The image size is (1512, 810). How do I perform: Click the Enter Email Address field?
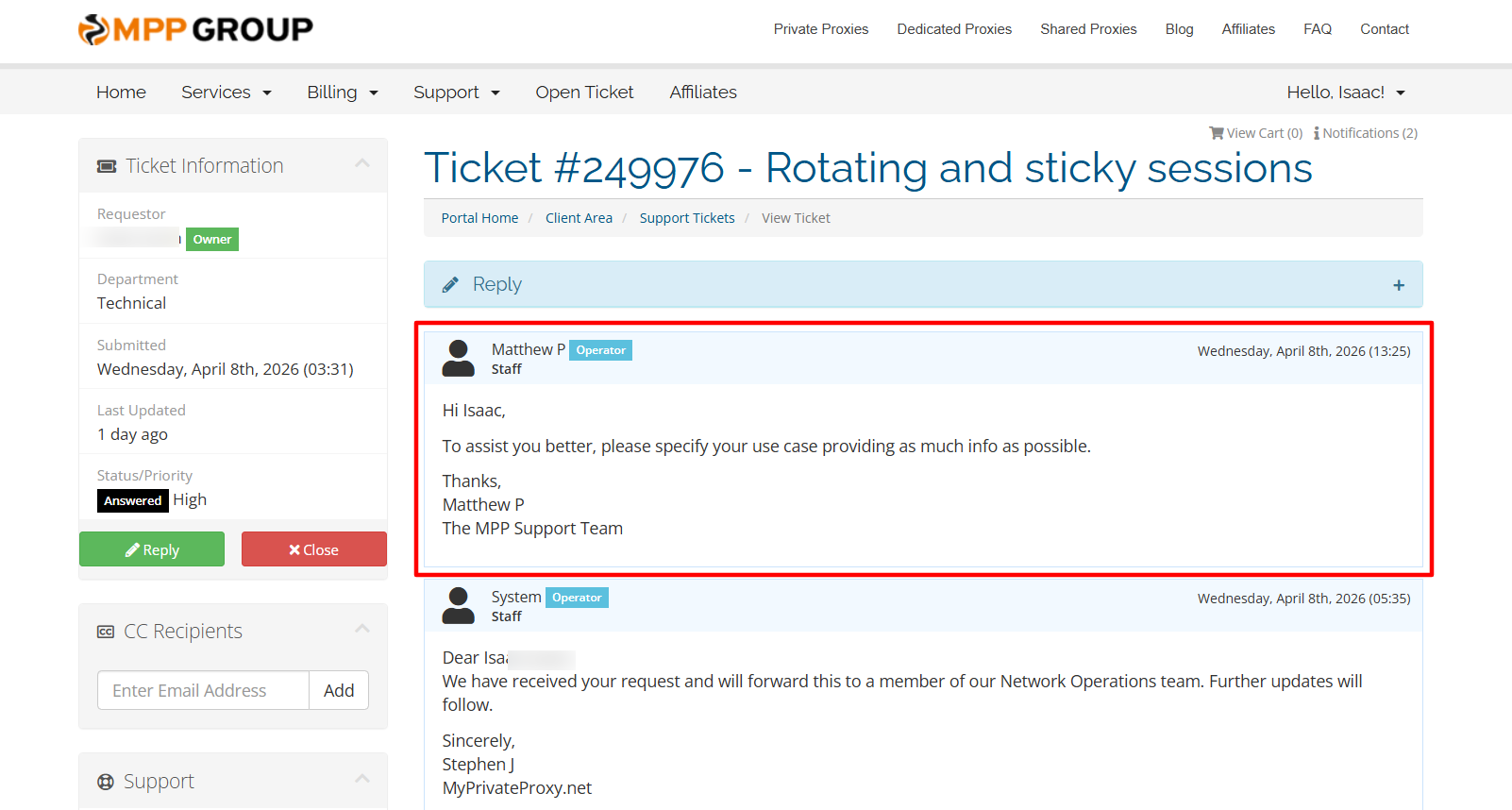[203, 690]
